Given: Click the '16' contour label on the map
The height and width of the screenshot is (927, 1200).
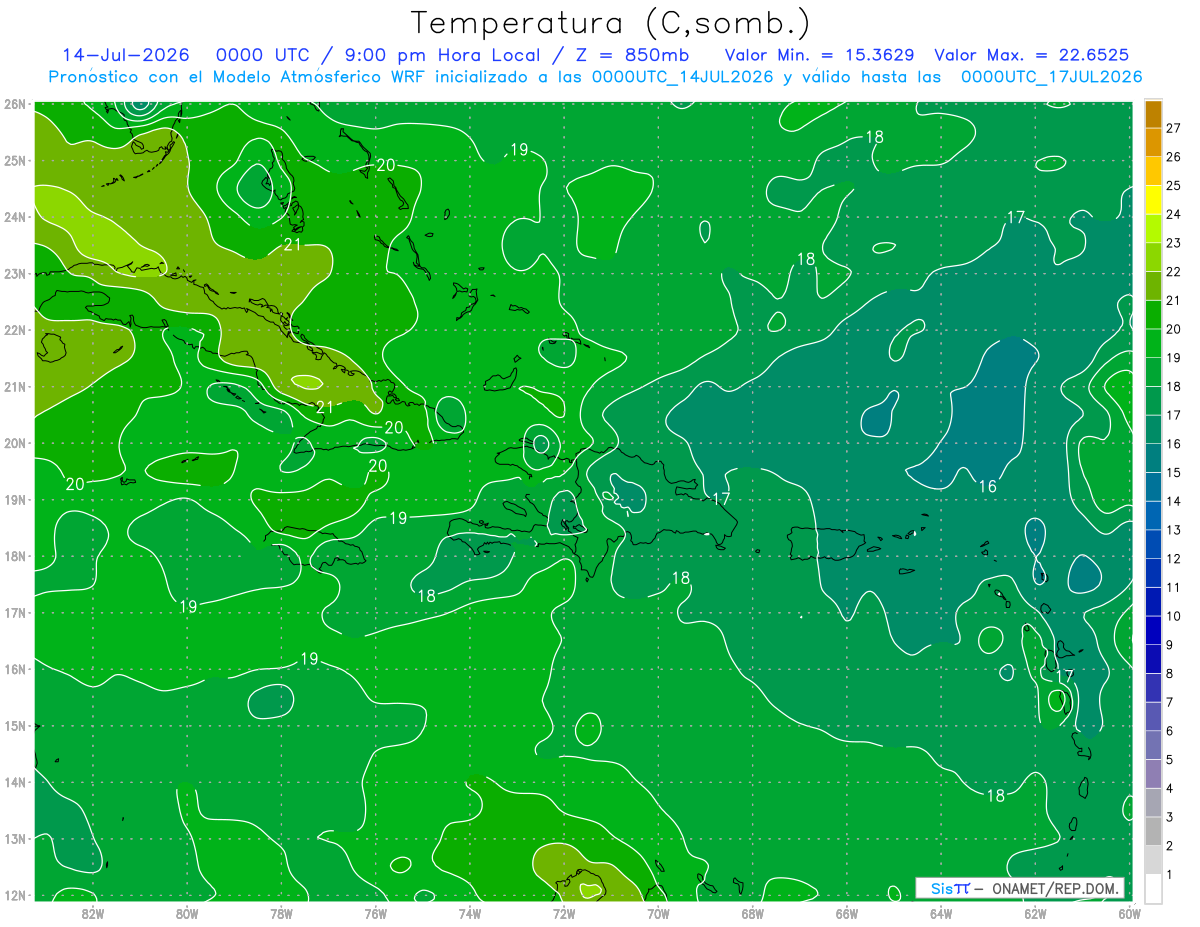Looking at the screenshot, I should coord(987,487).
